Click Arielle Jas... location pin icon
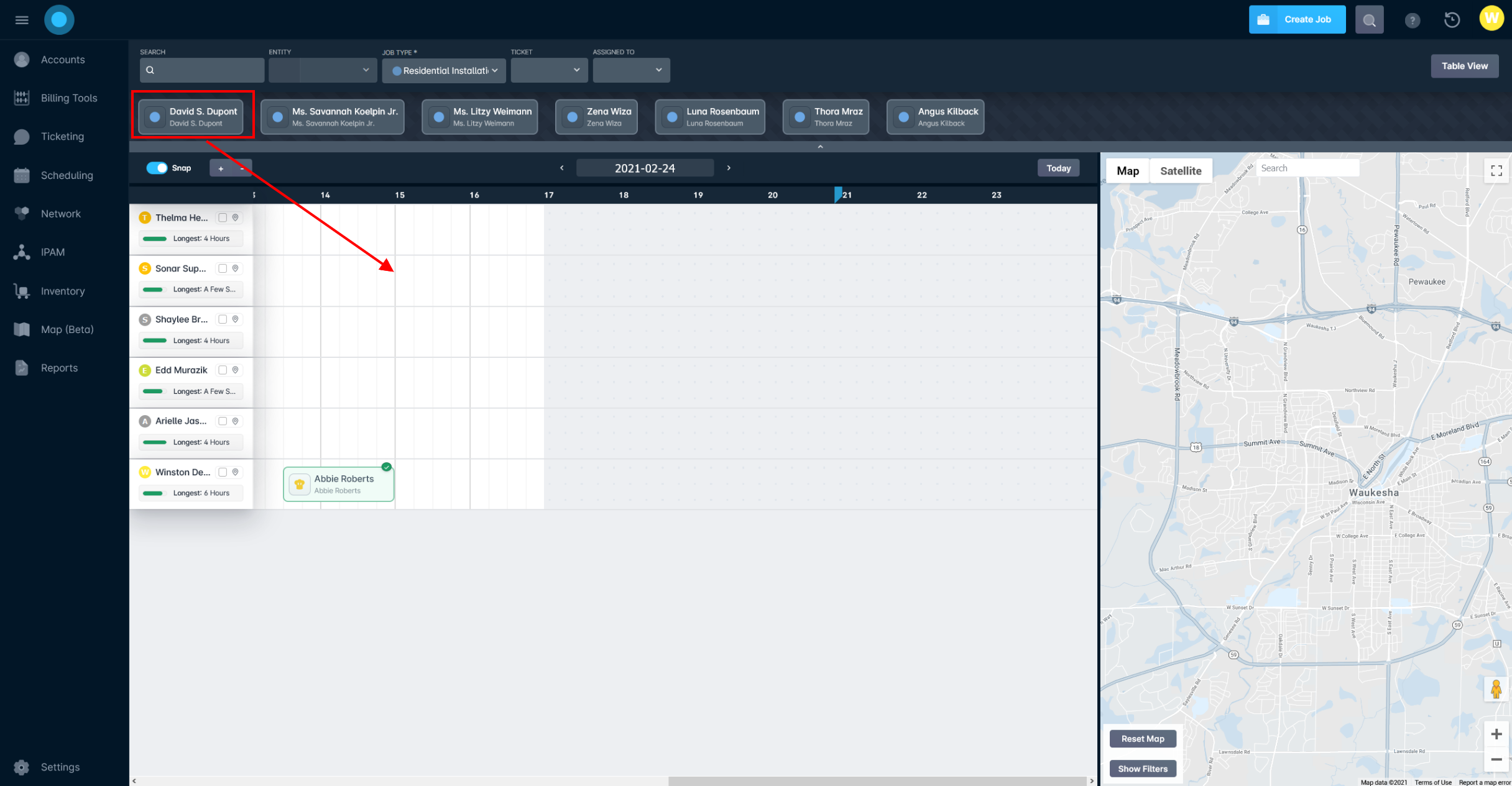 pyautogui.click(x=236, y=421)
